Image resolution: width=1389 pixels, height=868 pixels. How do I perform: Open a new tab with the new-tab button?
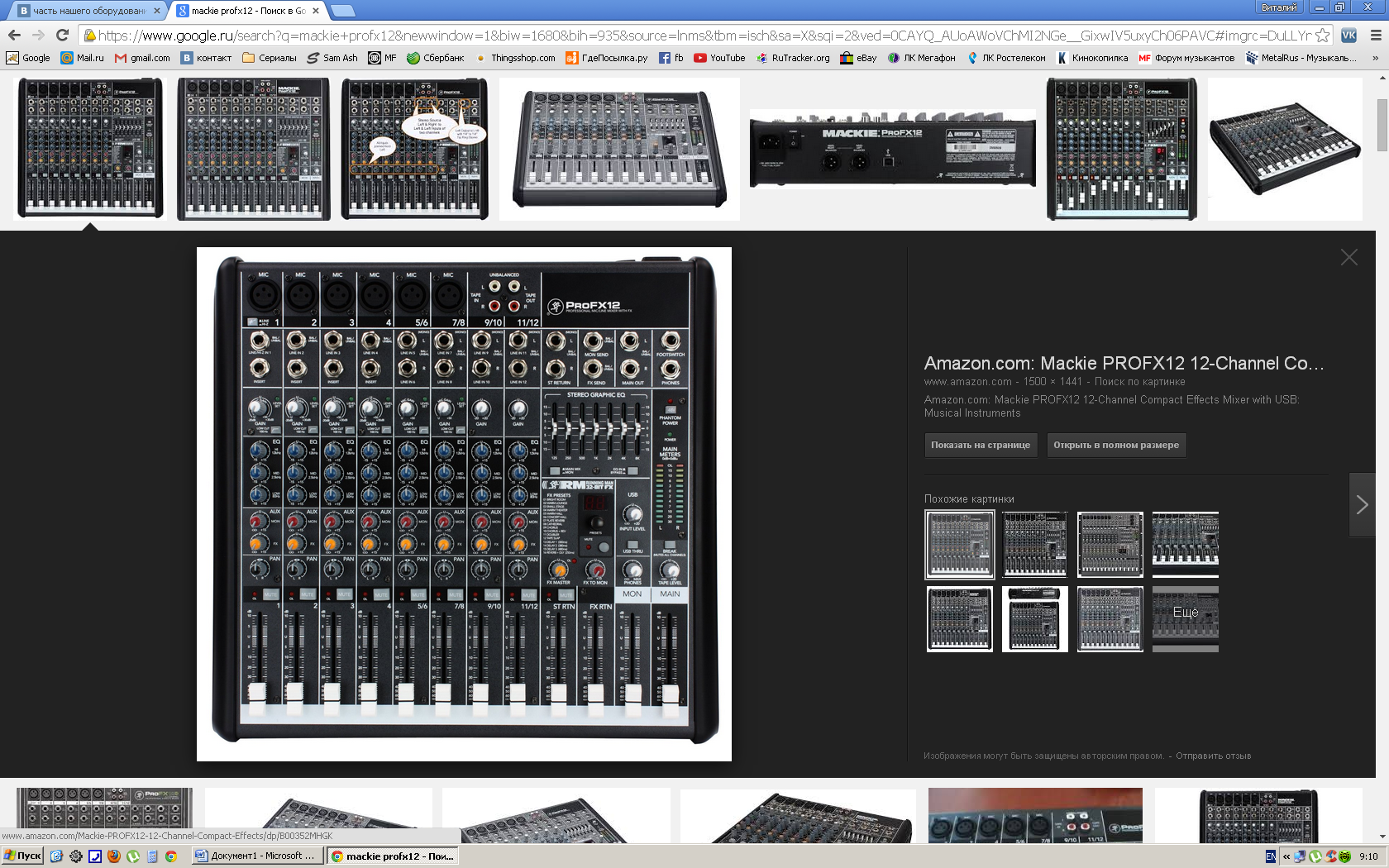tap(342, 11)
